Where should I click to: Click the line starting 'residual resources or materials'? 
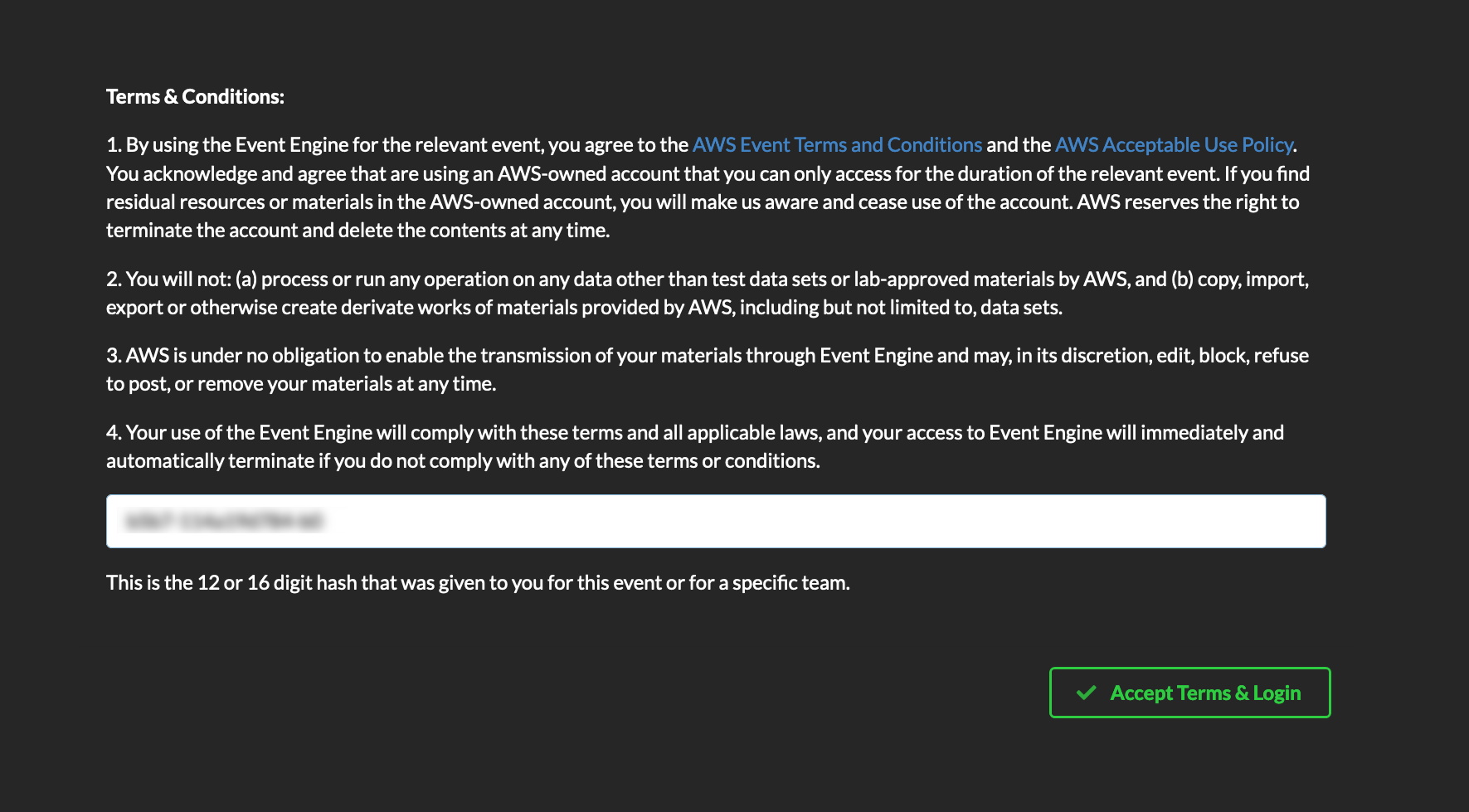click(x=703, y=202)
